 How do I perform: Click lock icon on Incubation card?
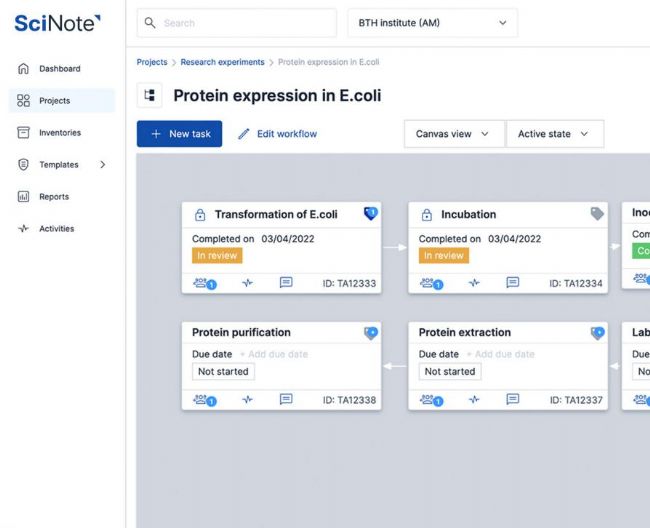tap(427, 215)
